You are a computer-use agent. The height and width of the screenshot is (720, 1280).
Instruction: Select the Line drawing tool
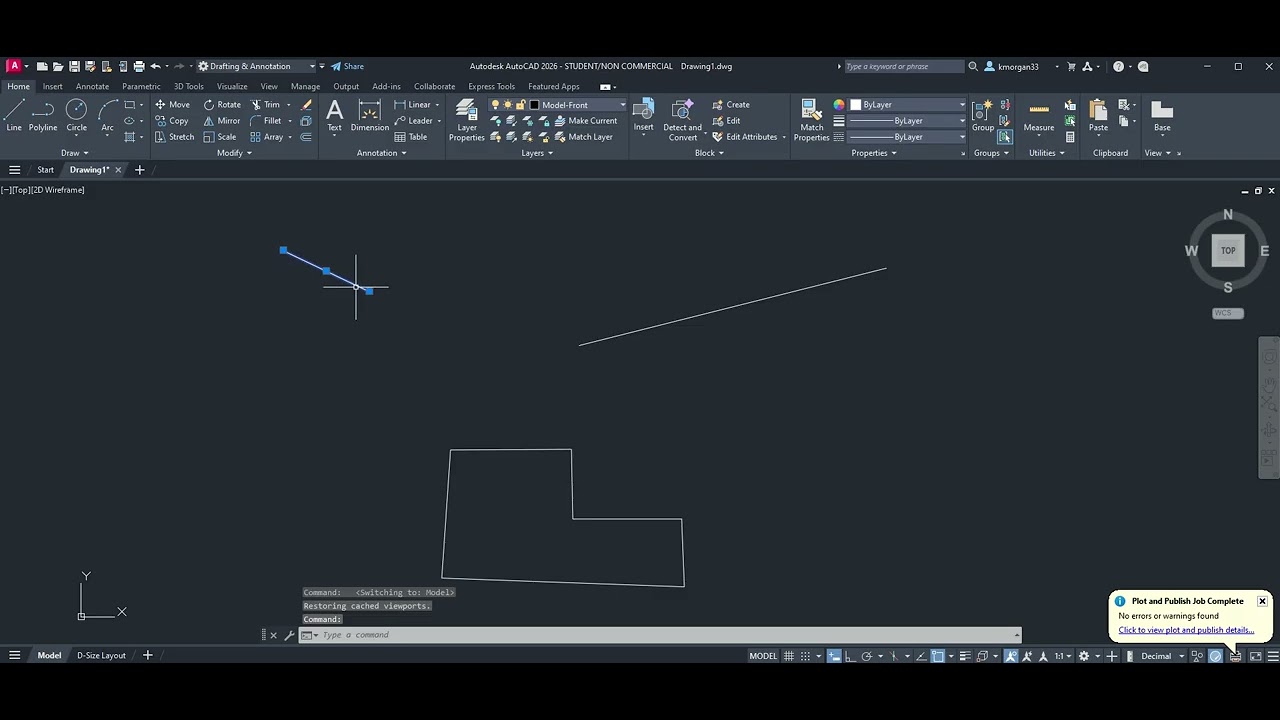(x=14, y=115)
